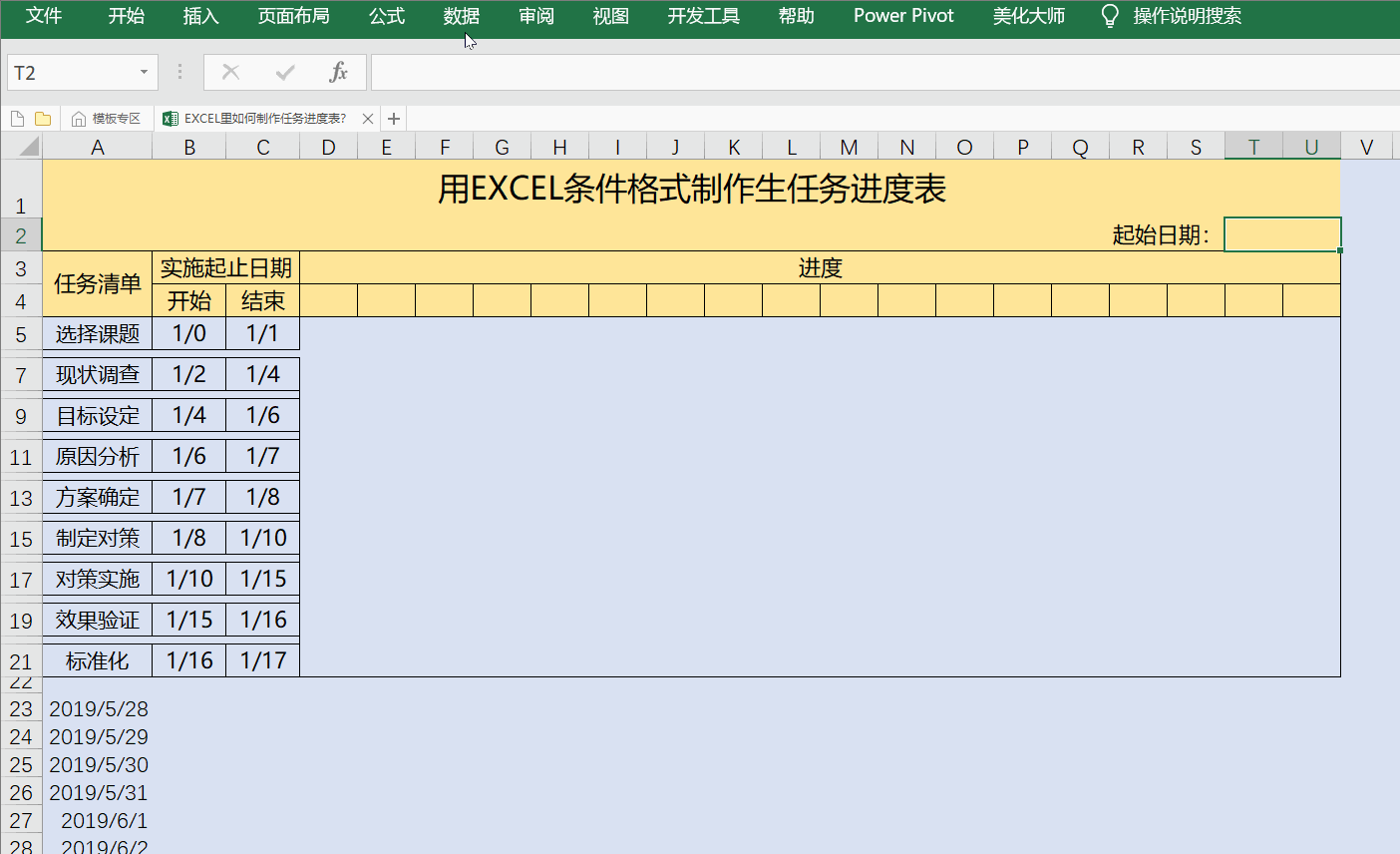
Task: Close the EXCEL里如何制作任务进度表 tab
Action: pyautogui.click(x=367, y=118)
